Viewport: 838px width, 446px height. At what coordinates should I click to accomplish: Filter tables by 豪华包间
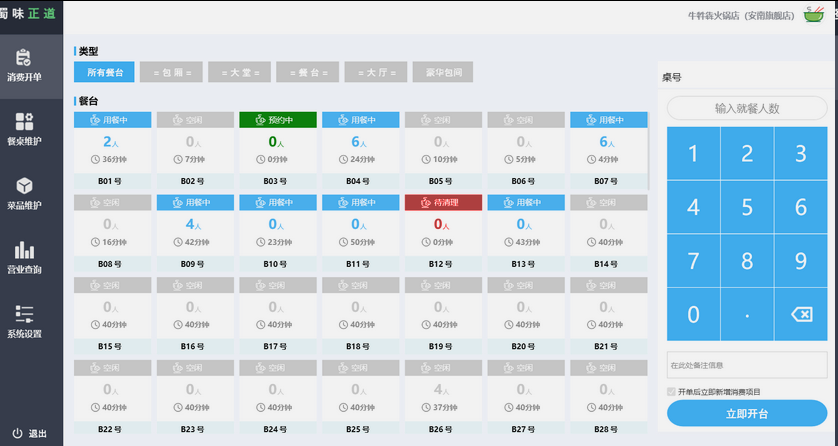coord(441,72)
